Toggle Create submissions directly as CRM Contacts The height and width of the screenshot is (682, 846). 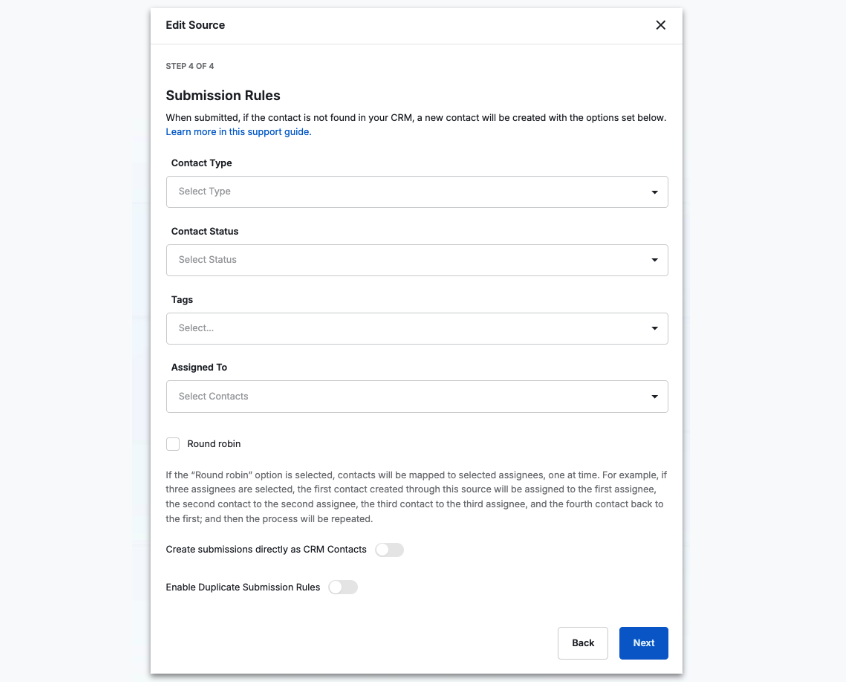[x=389, y=550]
